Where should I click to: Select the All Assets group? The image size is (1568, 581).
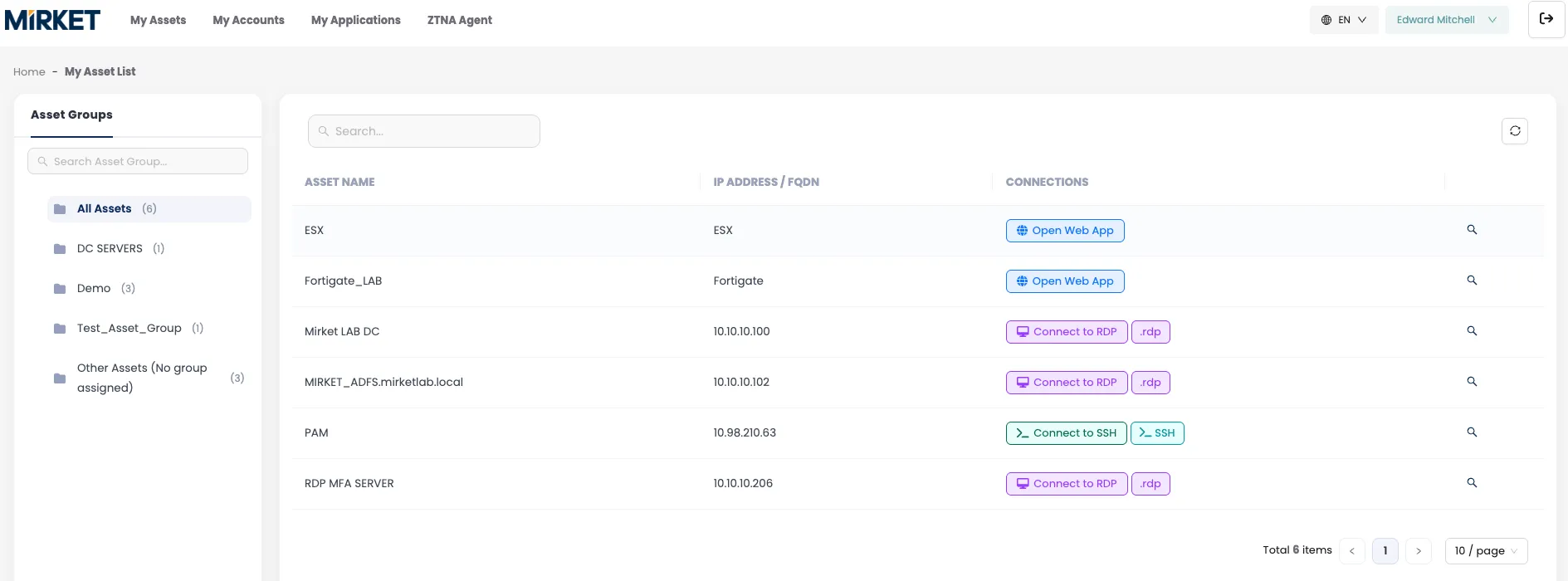pyautogui.click(x=149, y=209)
